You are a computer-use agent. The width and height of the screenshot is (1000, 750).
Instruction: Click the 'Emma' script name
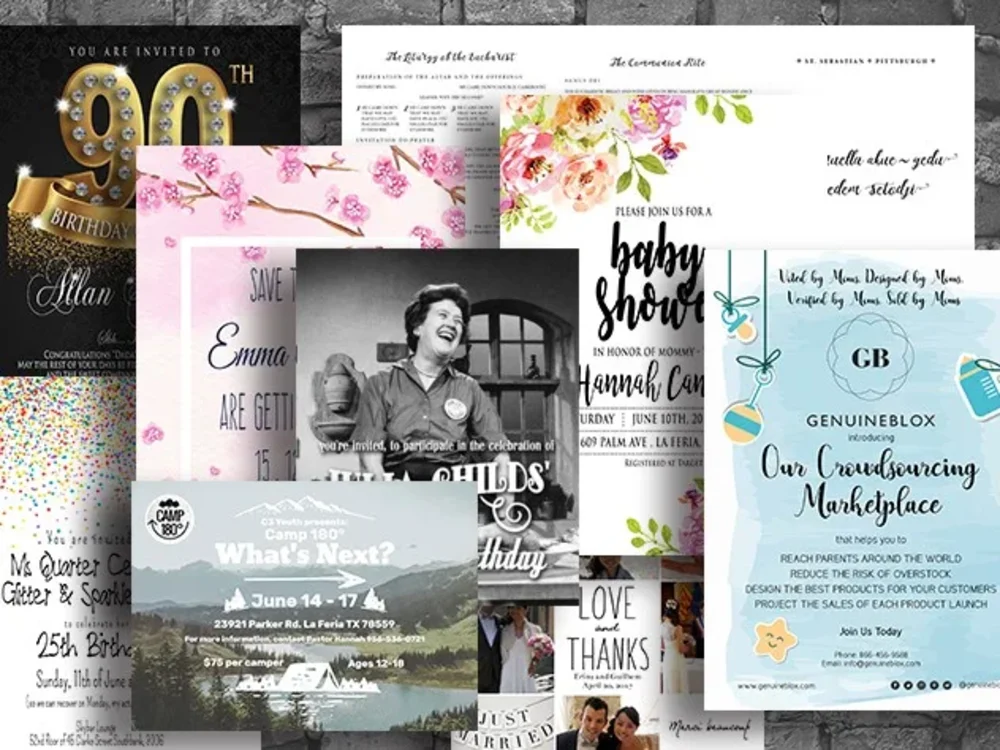[x=250, y=349]
